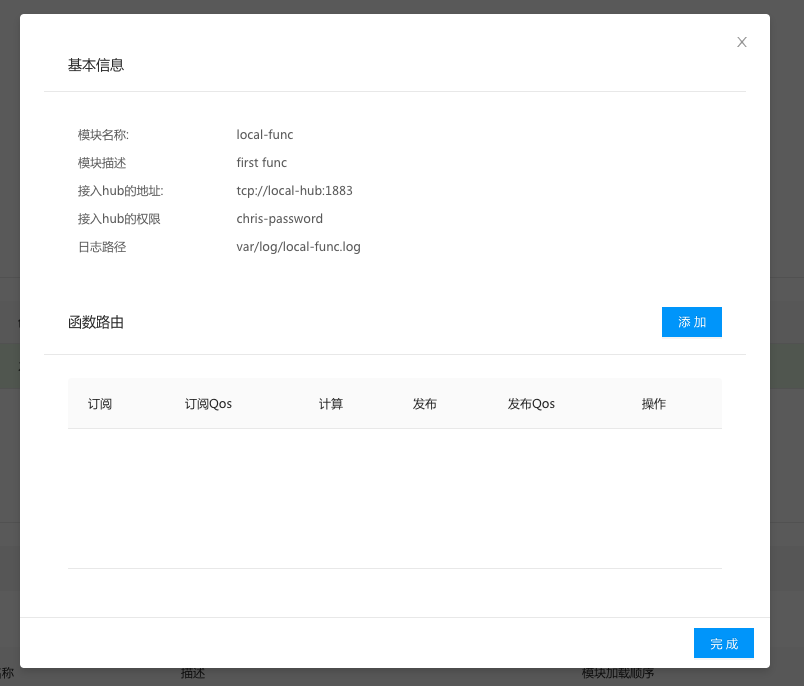Image resolution: width=804 pixels, height=686 pixels.
Task: Click the 函数路由 section heading
Action: pos(96,322)
